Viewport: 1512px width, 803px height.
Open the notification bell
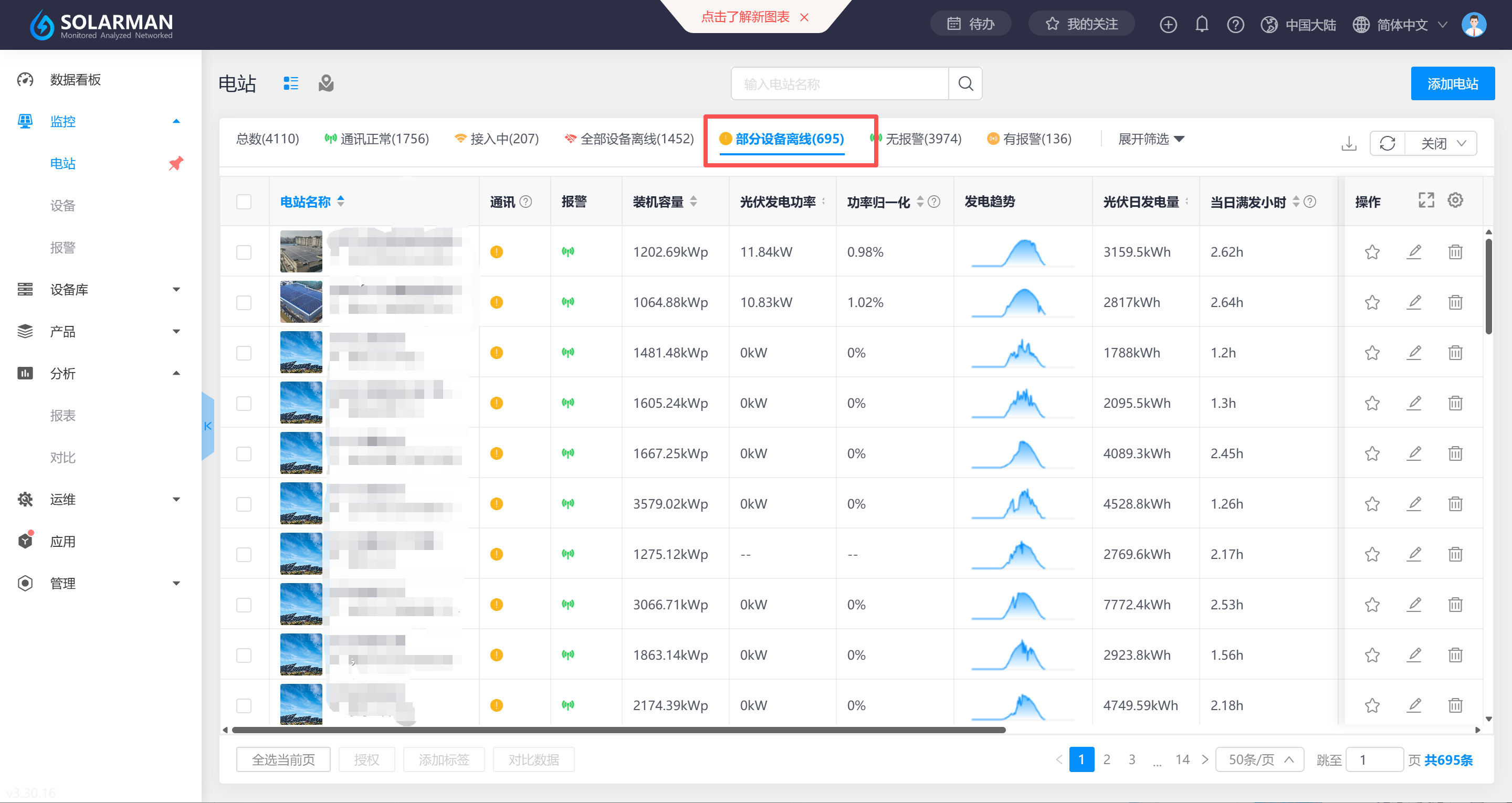click(x=1202, y=24)
